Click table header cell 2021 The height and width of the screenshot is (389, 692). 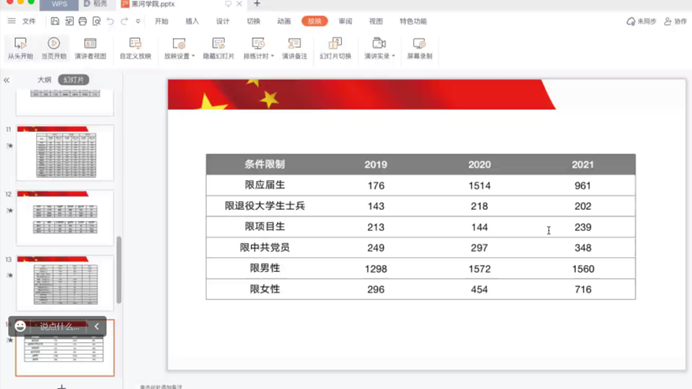tap(583, 164)
